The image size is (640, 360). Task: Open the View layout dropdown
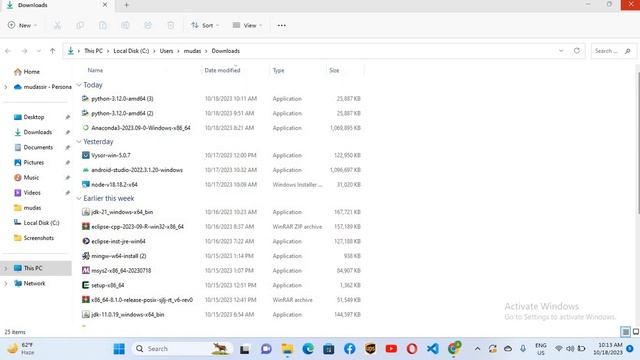(247, 25)
